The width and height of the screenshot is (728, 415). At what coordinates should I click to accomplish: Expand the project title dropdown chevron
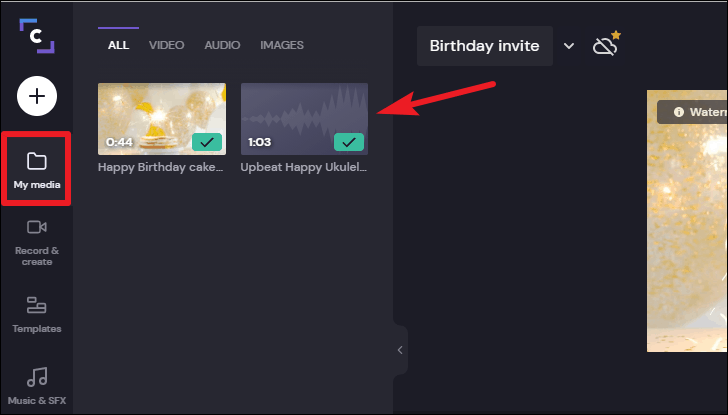pos(569,46)
